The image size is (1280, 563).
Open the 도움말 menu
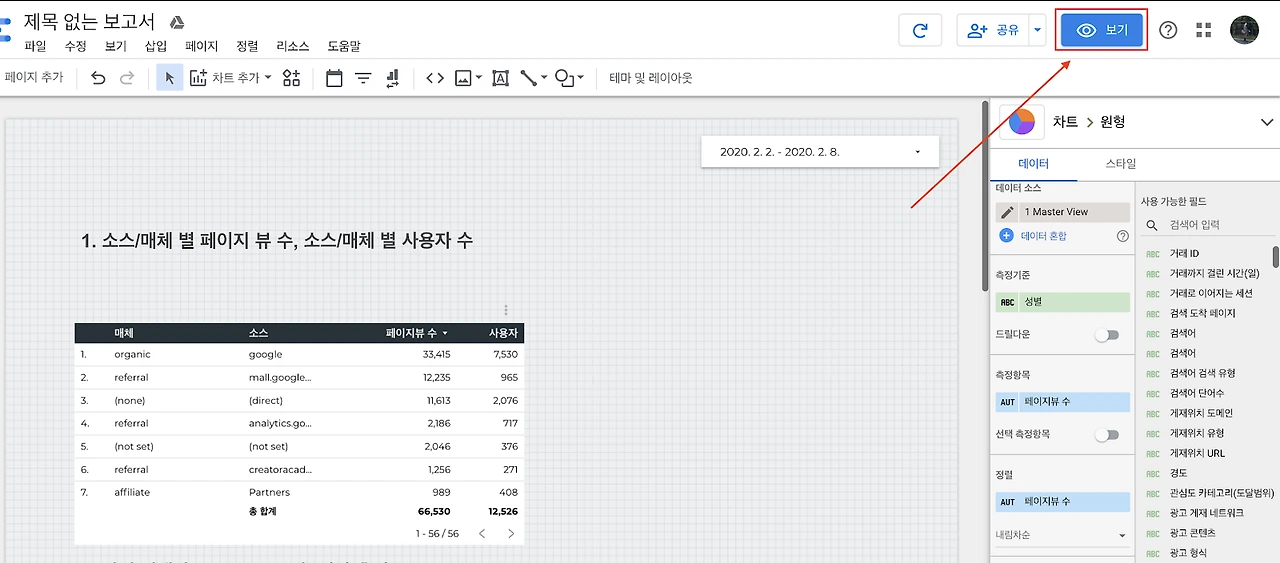pyautogui.click(x=344, y=46)
